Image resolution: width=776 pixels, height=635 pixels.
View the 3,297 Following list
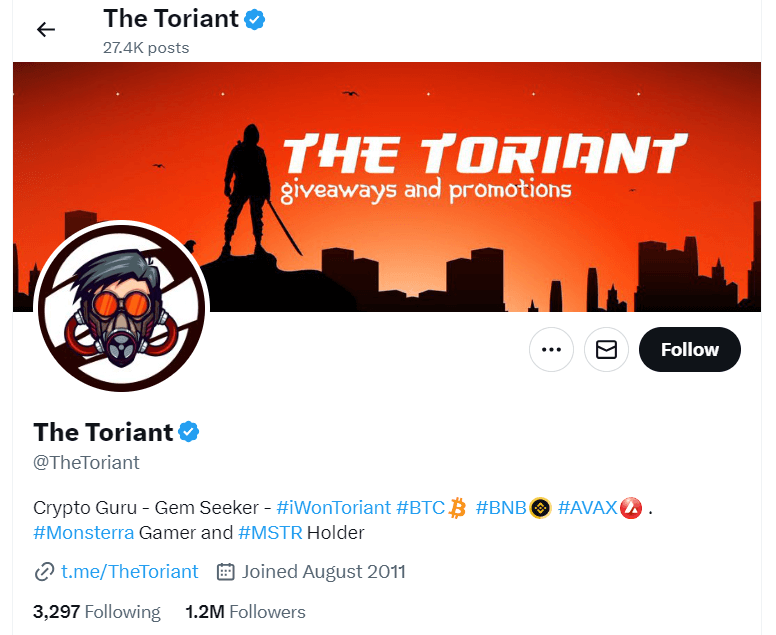96,612
